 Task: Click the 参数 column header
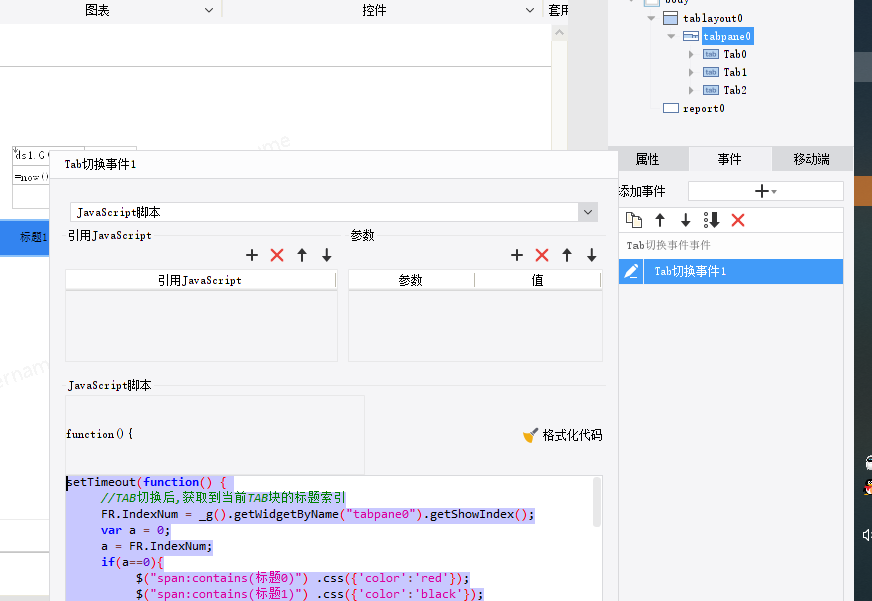tap(411, 280)
